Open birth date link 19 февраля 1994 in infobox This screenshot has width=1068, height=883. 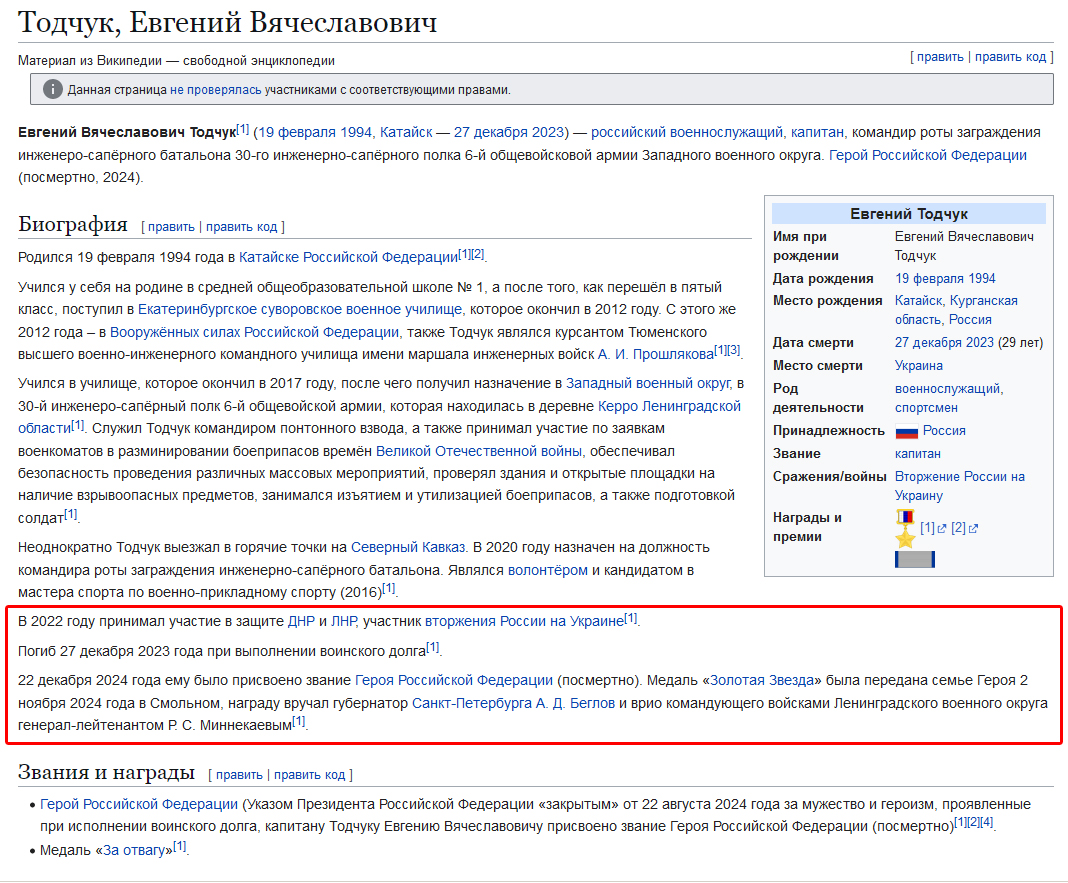click(x=945, y=279)
